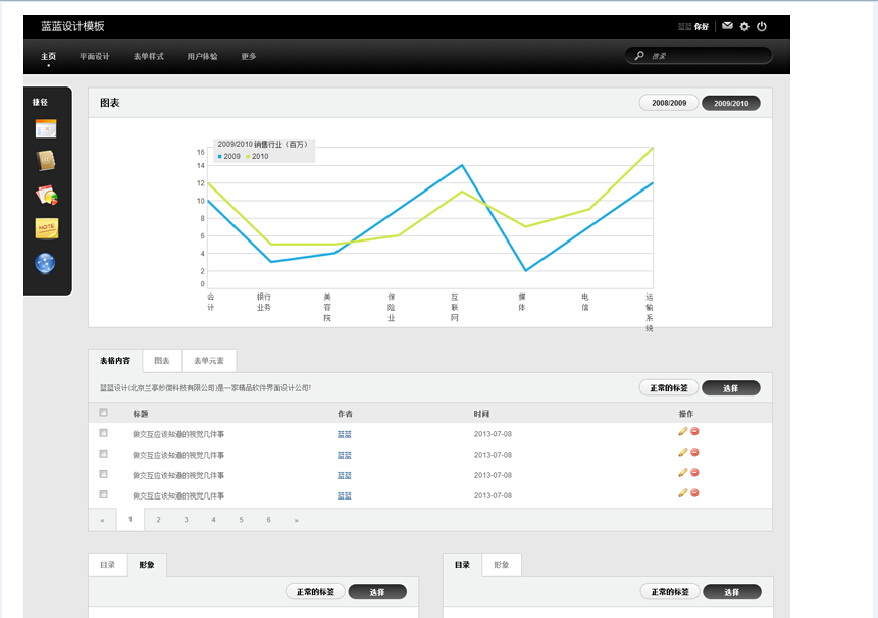878x618 pixels.
Task: Go to previous page with « arrow
Action: click(x=102, y=520)
